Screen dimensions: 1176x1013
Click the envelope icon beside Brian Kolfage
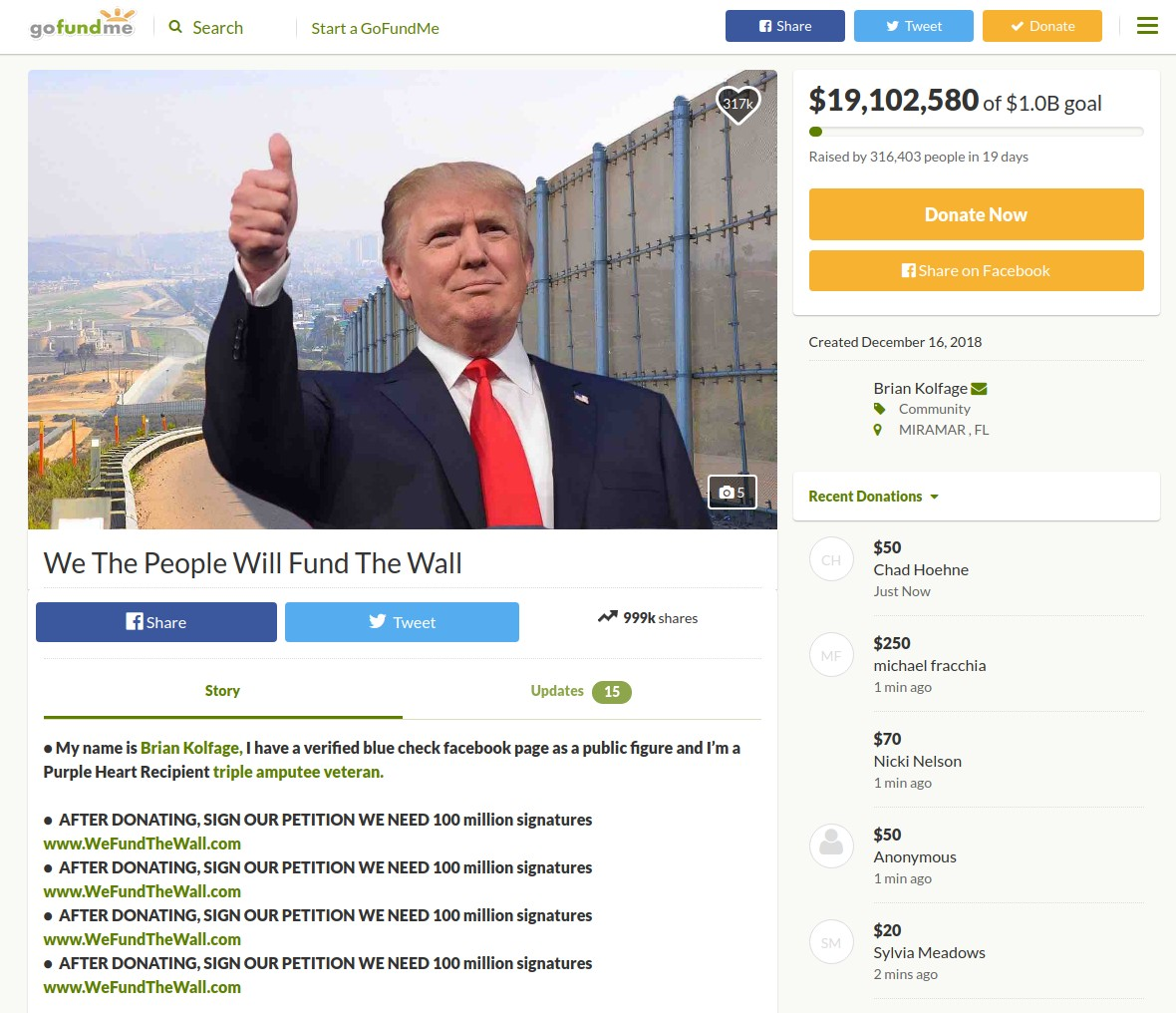[979, 389]
